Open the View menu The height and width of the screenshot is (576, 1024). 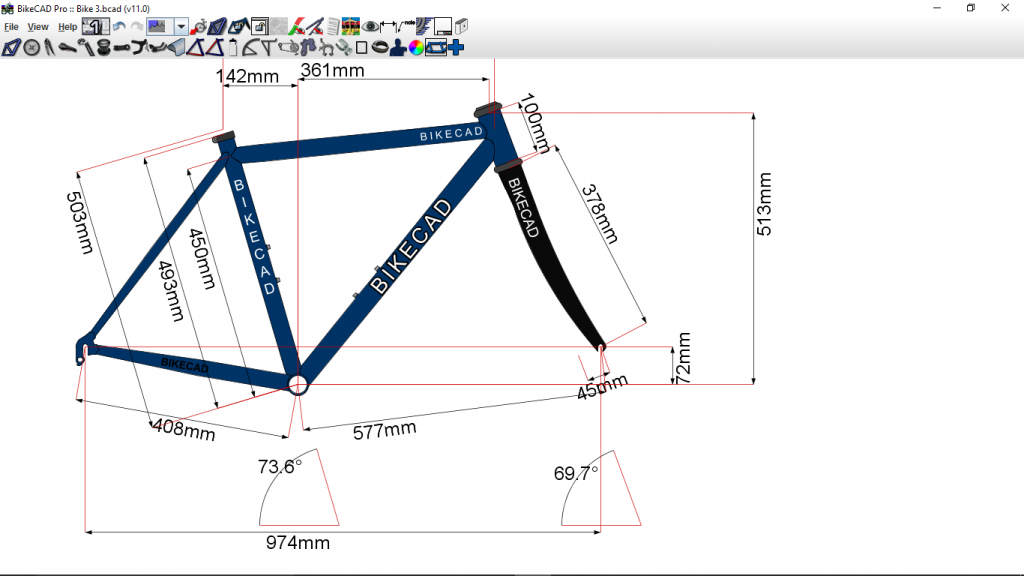[x=38, y=27]
